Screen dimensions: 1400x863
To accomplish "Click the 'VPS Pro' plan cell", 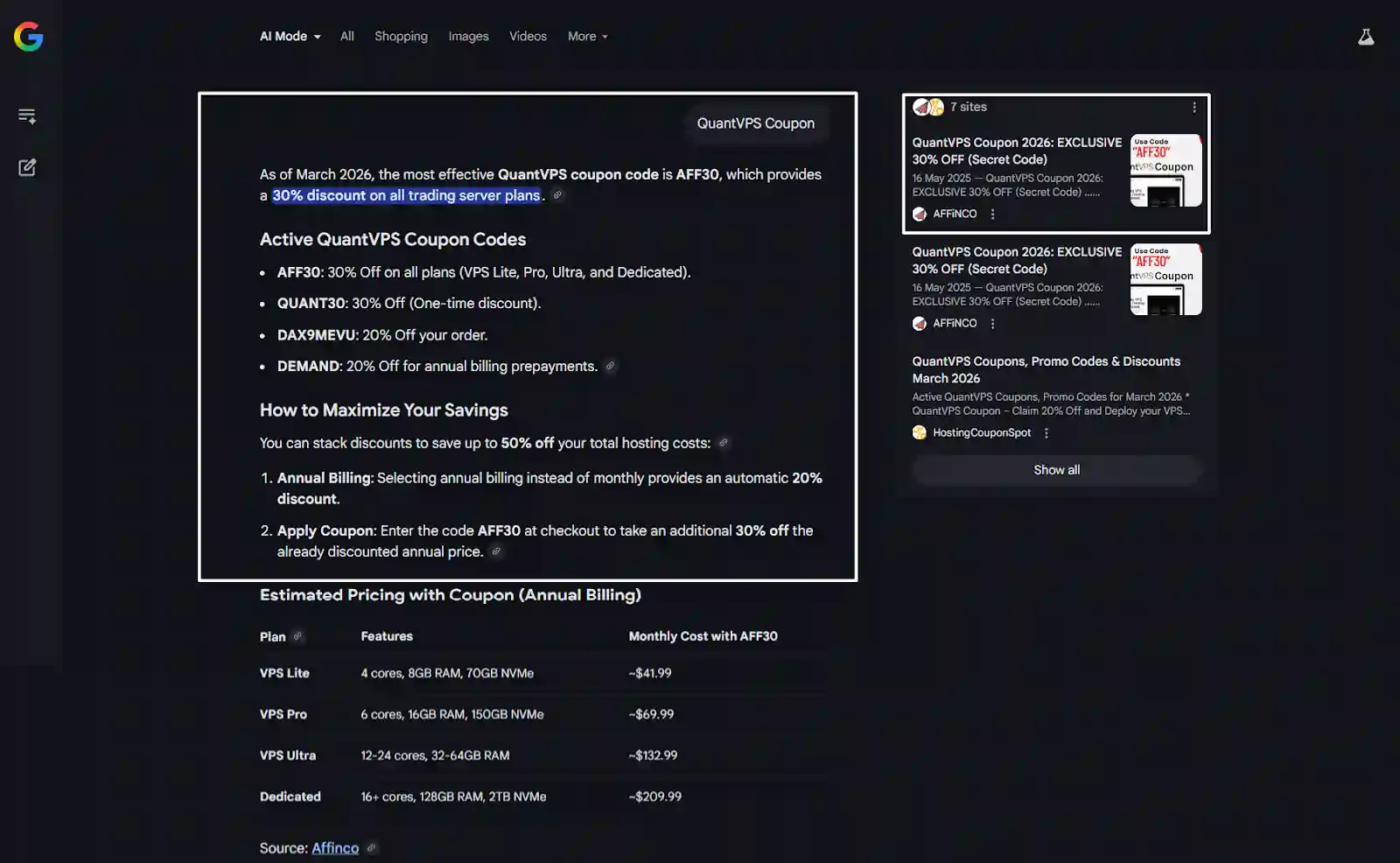I will coord(283,714).
